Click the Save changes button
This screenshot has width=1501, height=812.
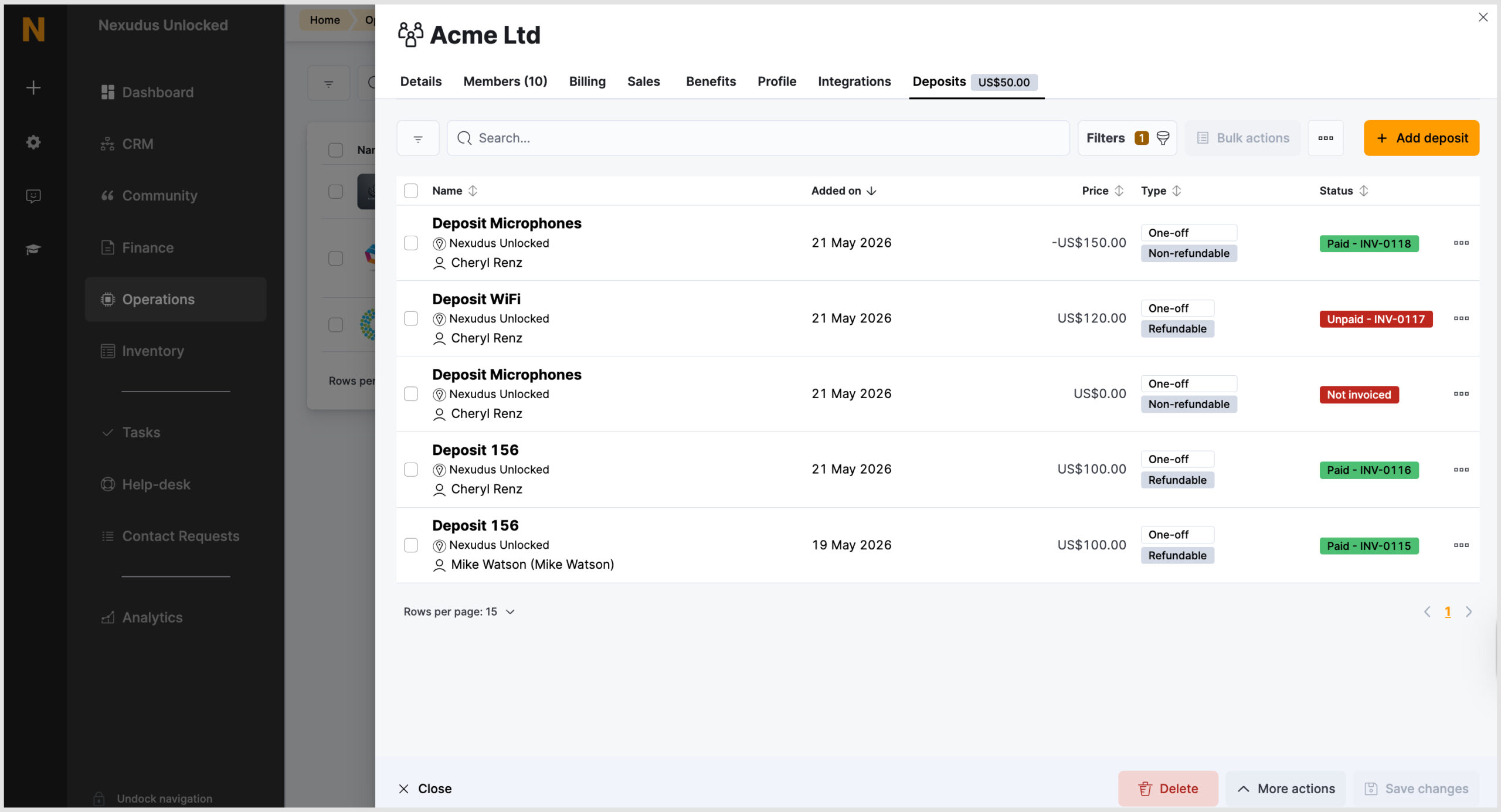pyautogui.click(x=1416, y=789)
